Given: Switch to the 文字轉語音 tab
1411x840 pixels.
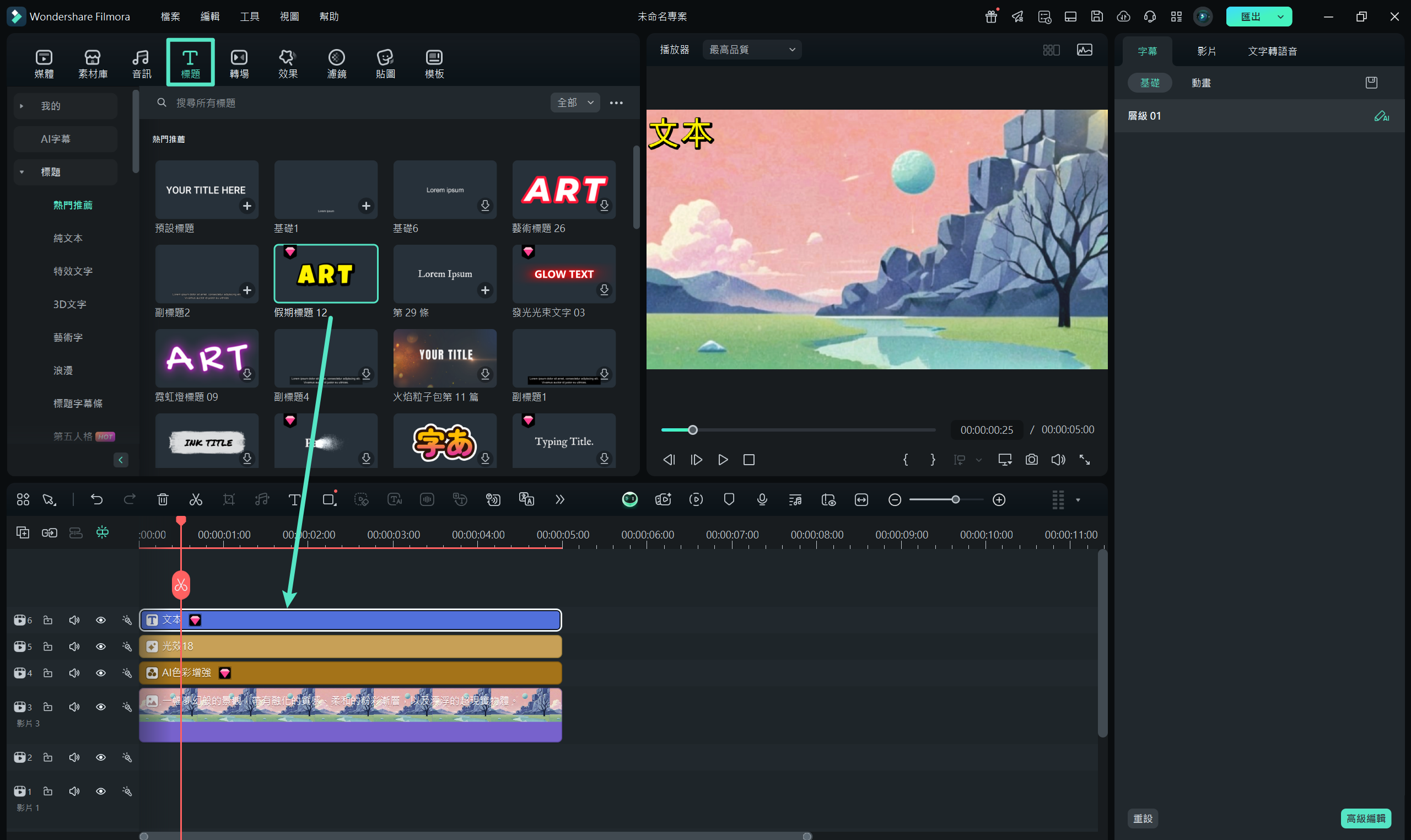Looking at the screenshot, I should coord(1272,51).
